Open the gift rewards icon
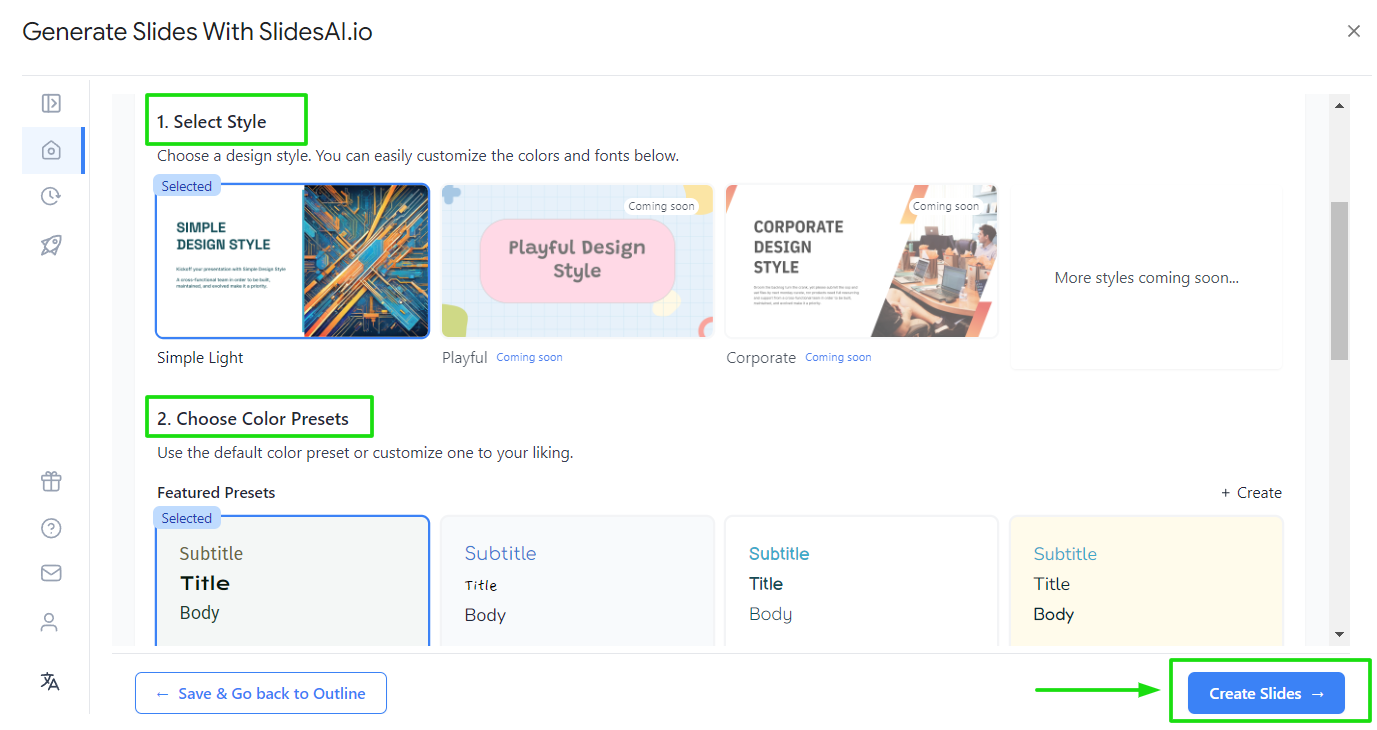Image resolution: width=1377 pixels, height=730 pixels. pos(51,481)
